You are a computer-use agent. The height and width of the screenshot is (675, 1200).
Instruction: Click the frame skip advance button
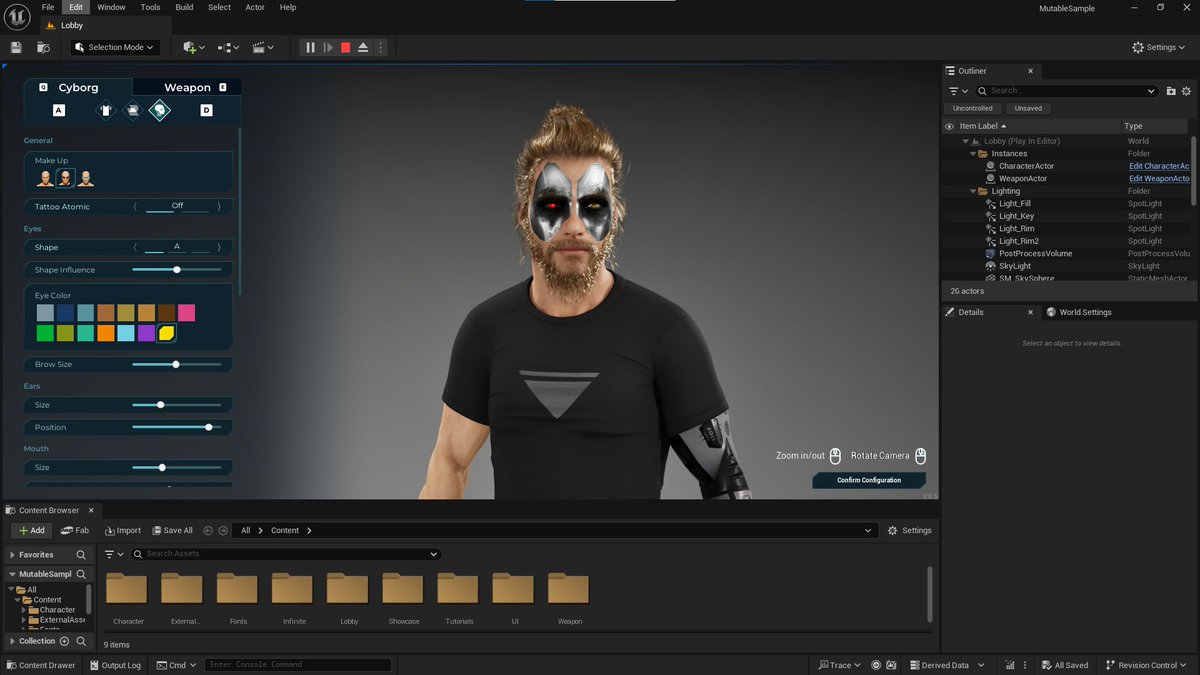point(328,47)
